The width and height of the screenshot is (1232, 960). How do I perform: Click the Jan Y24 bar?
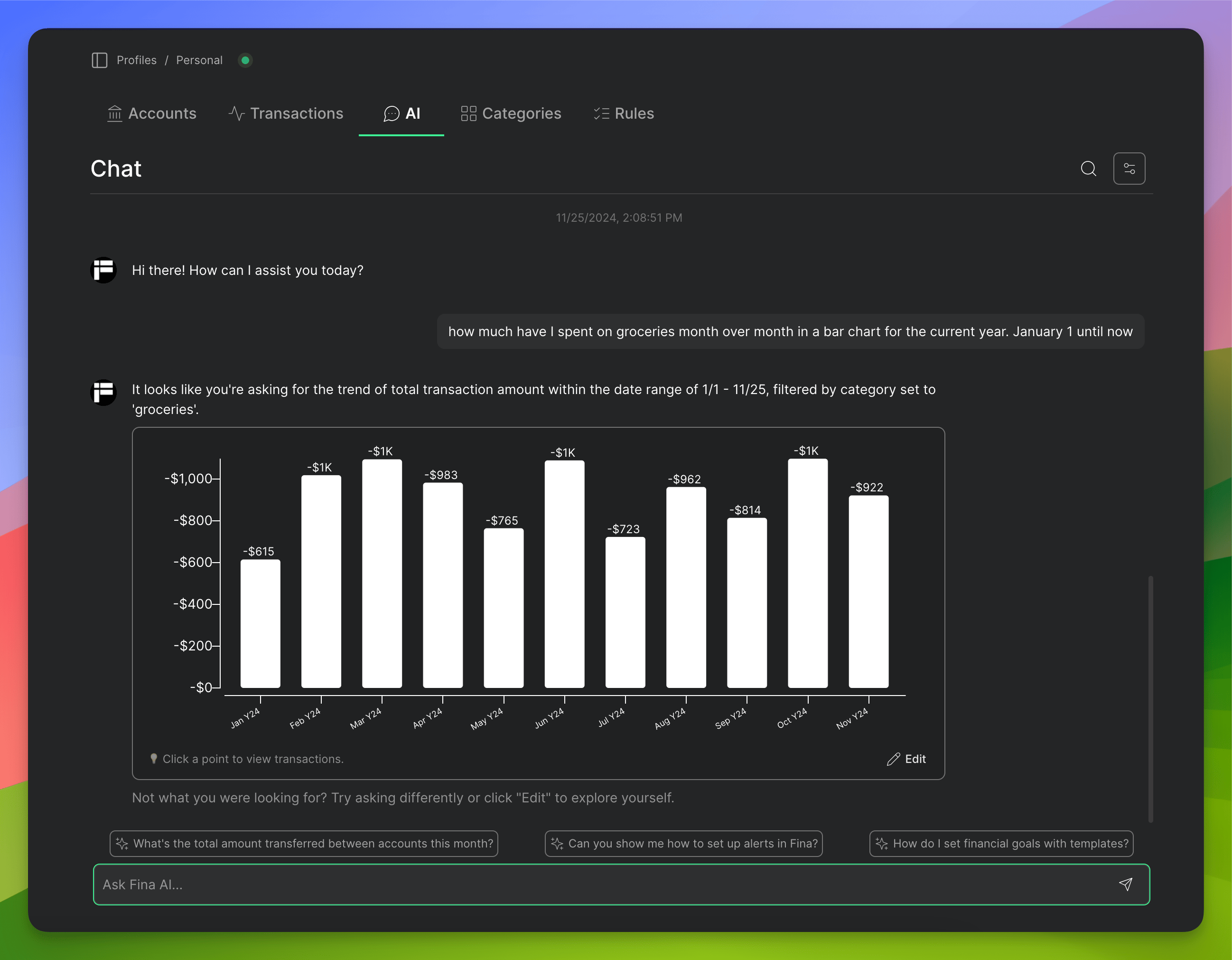261,624
